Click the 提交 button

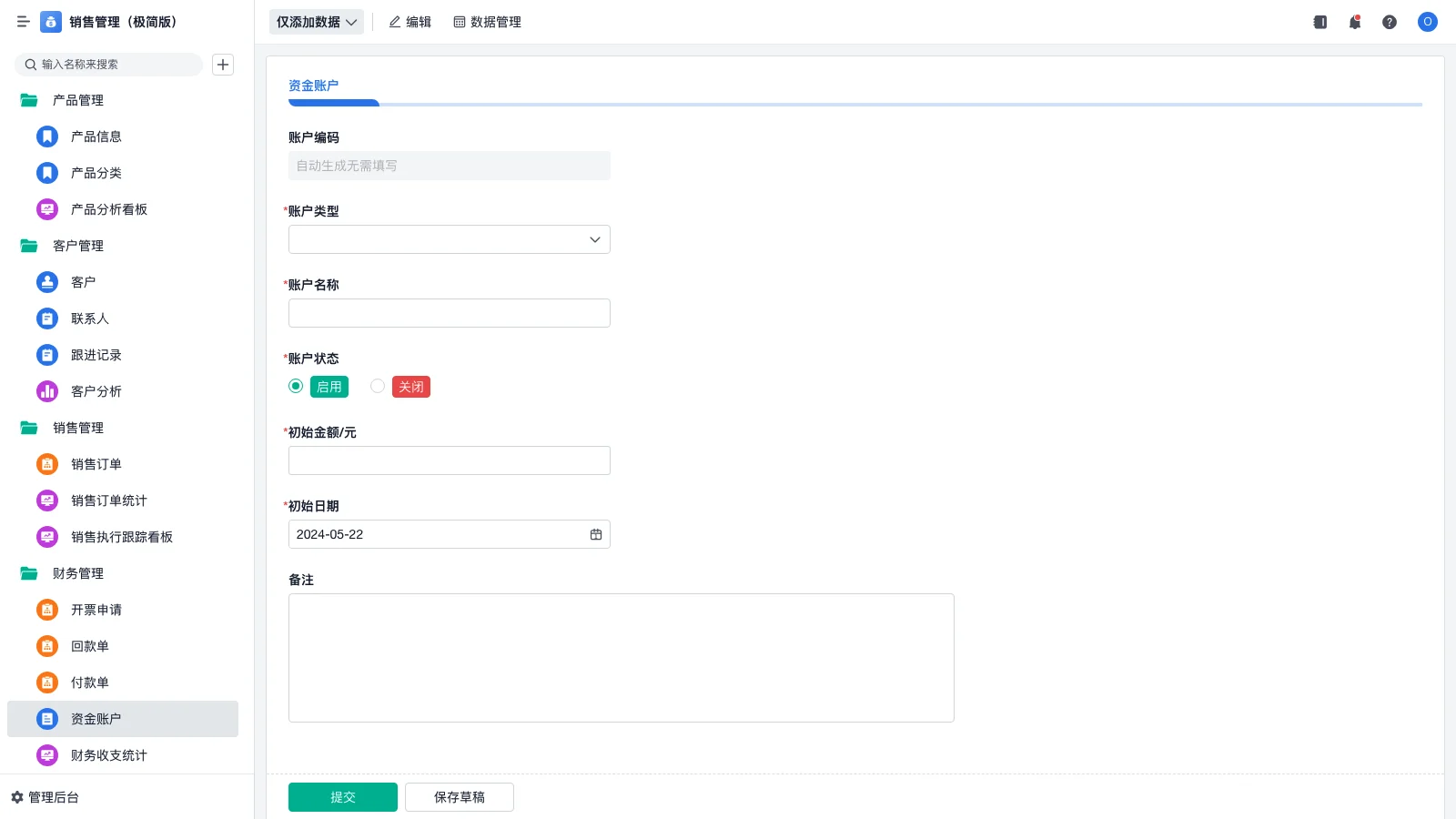coord(342,797)
